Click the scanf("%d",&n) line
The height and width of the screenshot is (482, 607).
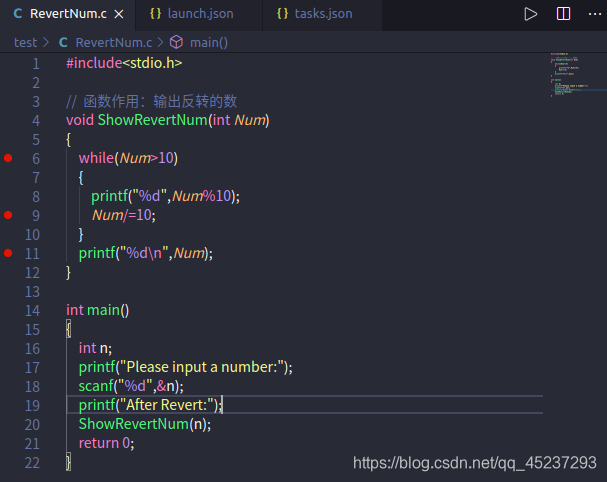131,386
